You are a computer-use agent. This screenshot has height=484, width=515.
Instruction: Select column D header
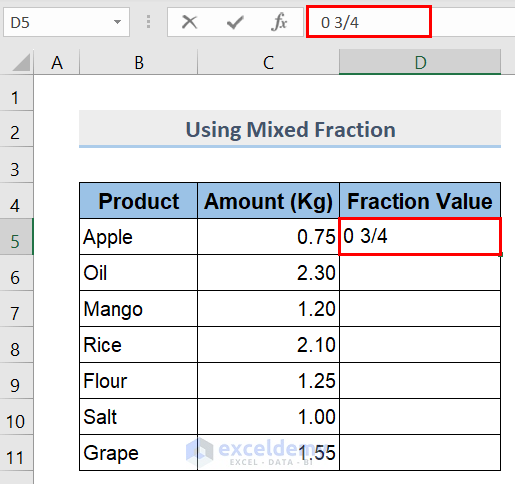coord(420,62)
